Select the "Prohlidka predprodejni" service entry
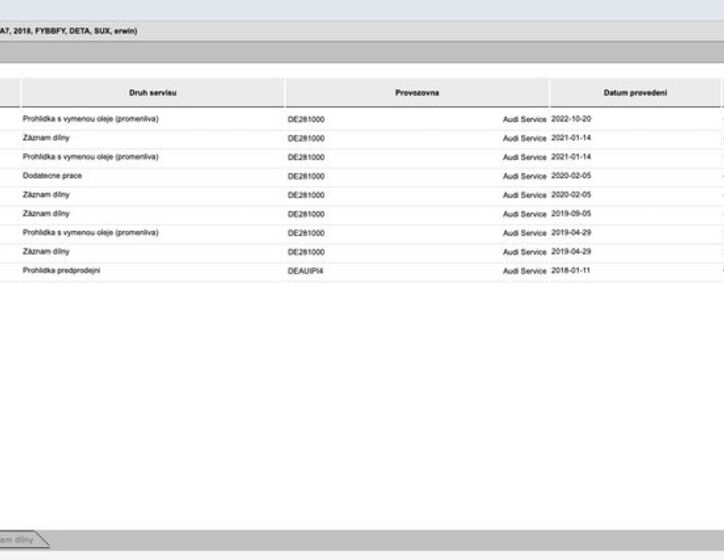The width and height of the screenshot is (724, 560). click(x=61, y=270)
